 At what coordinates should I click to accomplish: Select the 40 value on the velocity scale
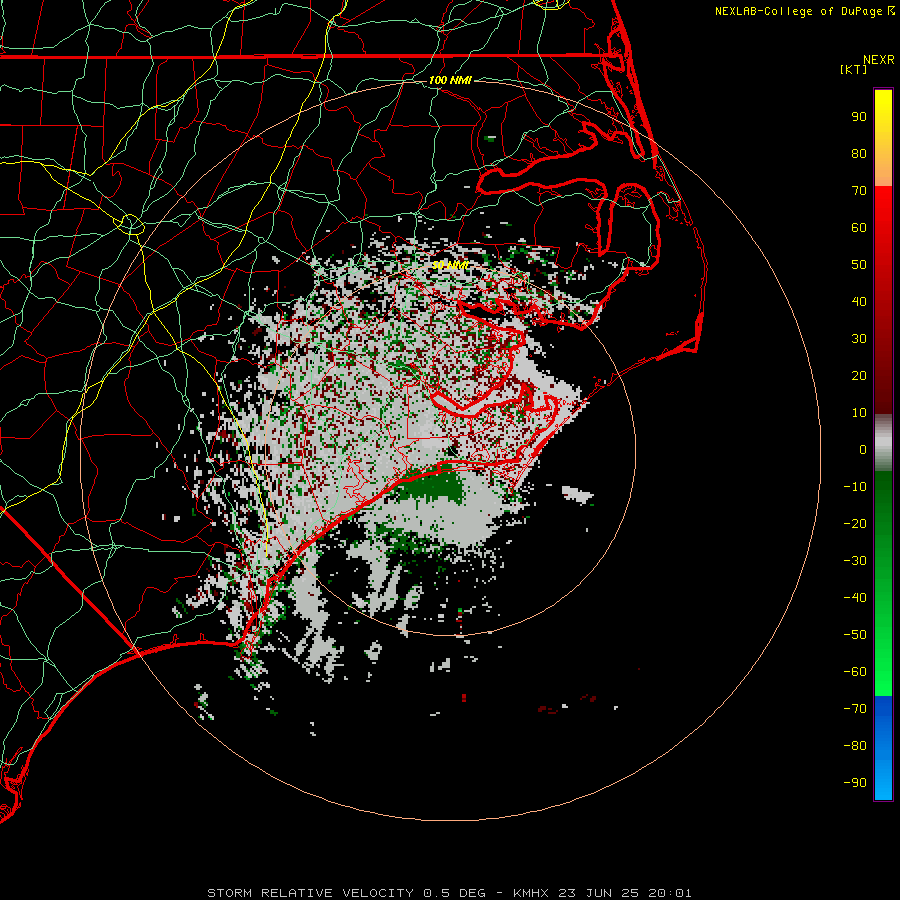(x=859, y=301)
